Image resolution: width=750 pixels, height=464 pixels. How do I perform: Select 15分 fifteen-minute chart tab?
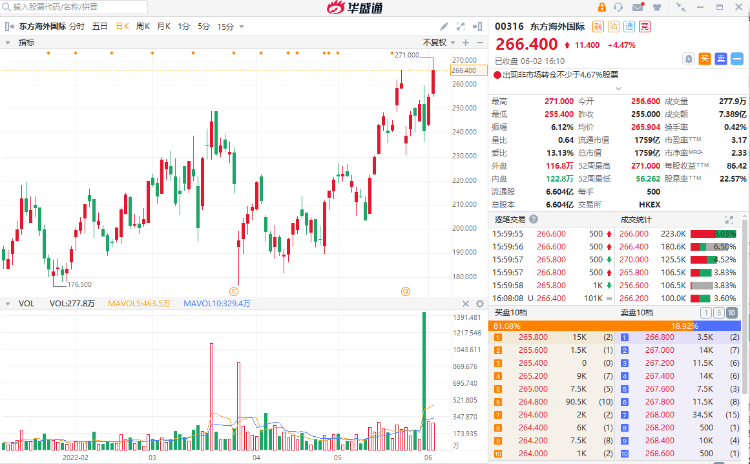[x=225, y=26]
